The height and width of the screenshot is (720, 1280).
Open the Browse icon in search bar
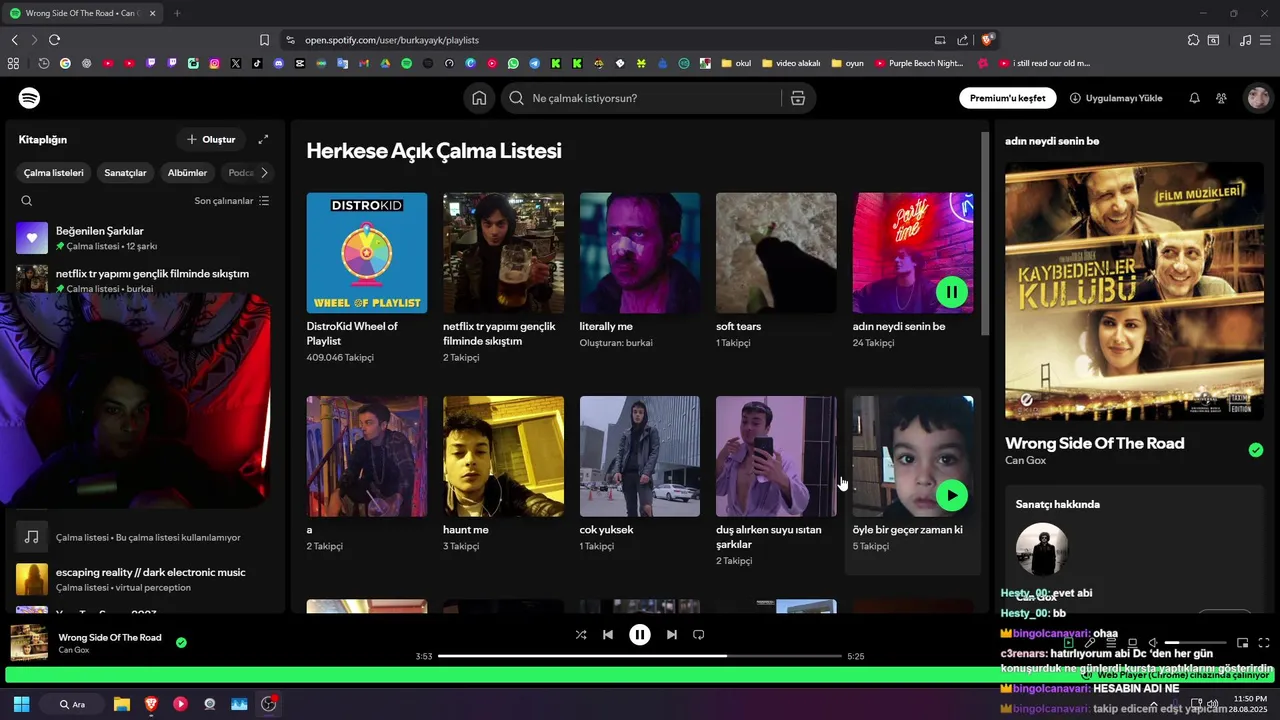pyautogui.click(x=798, y=98)
